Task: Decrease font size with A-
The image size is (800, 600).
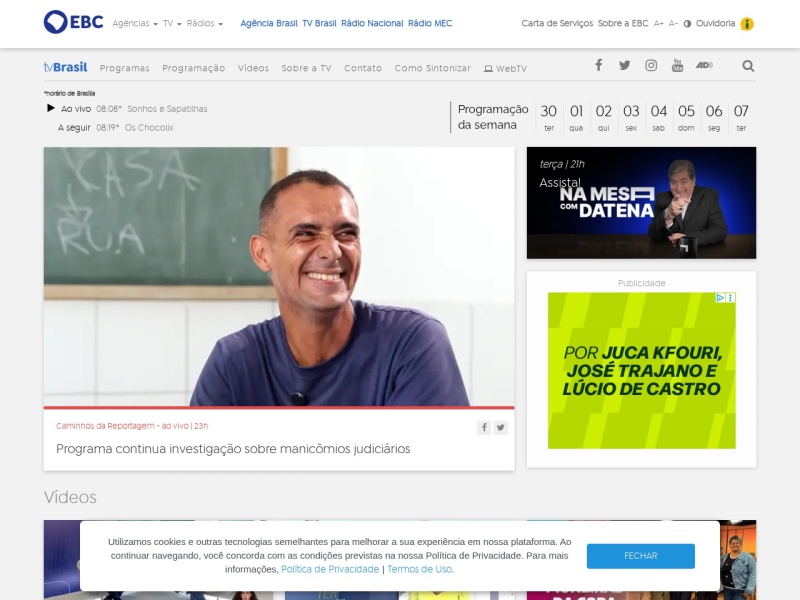Action: (673, 23)
